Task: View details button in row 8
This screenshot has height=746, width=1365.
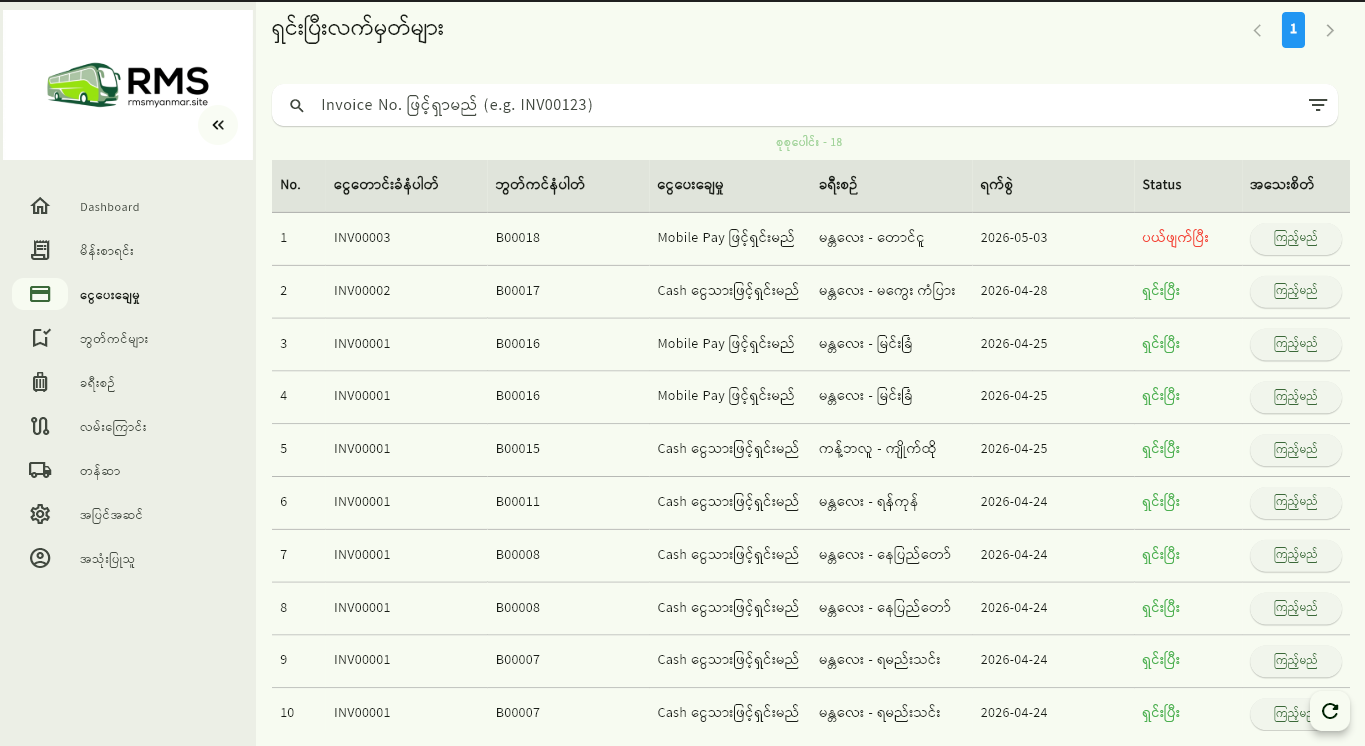Action: point(1295,608)
